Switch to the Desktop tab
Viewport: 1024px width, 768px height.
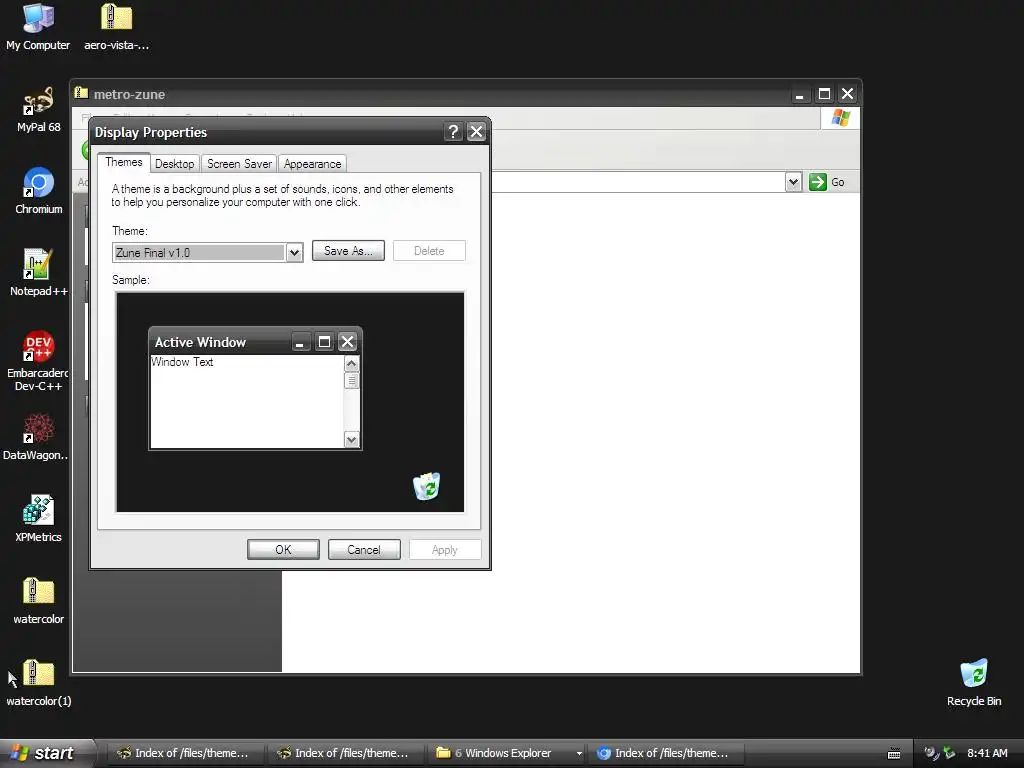pos(174,164)
